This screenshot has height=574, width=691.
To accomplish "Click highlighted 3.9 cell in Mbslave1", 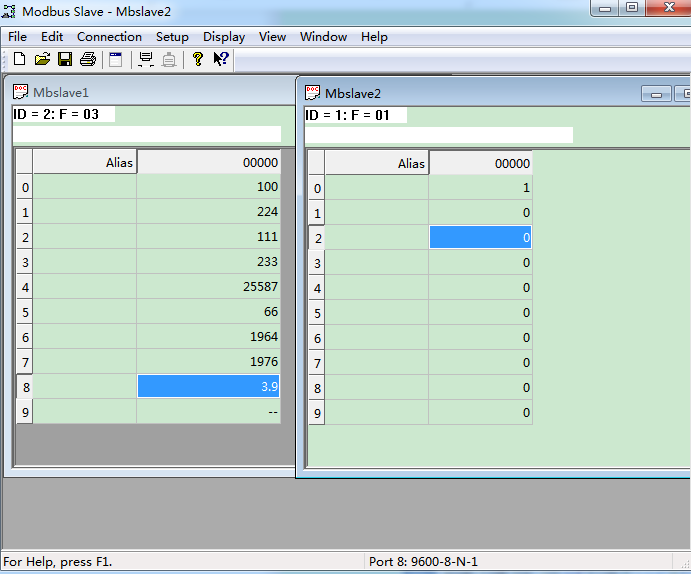I will point(208,386).
